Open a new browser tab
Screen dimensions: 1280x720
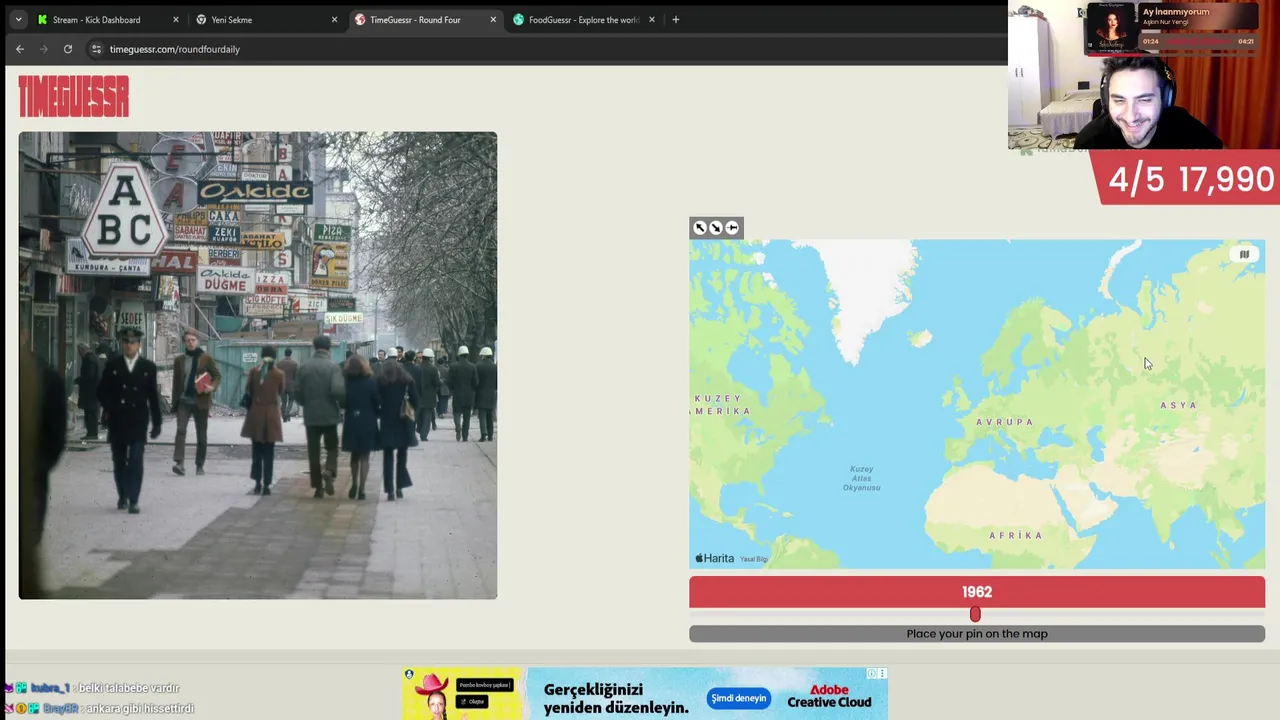pyautogui.click(x=676, y=19)
